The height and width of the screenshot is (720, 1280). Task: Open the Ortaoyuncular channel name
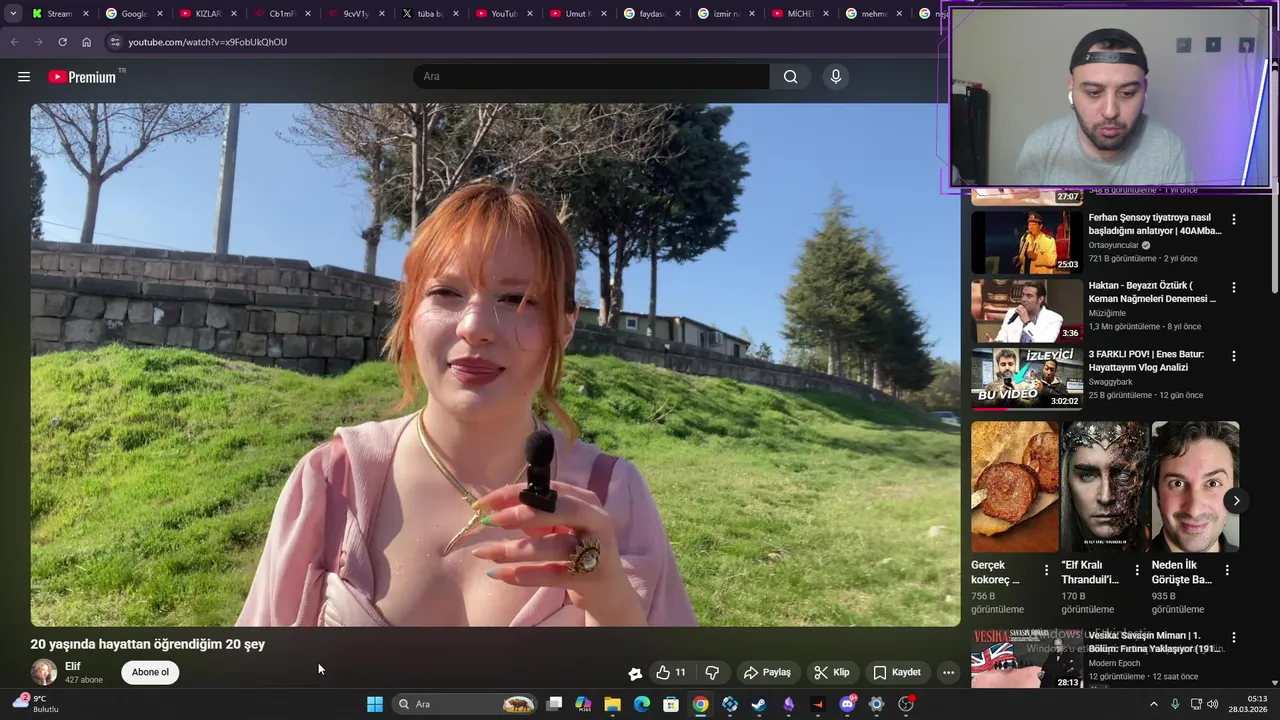(x=1115, y=245)
